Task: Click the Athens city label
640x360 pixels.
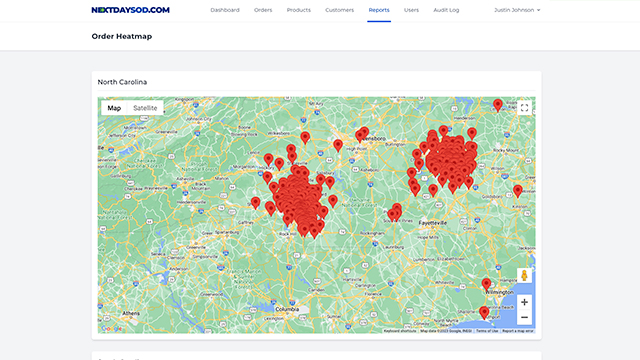Action: [131, 313]
